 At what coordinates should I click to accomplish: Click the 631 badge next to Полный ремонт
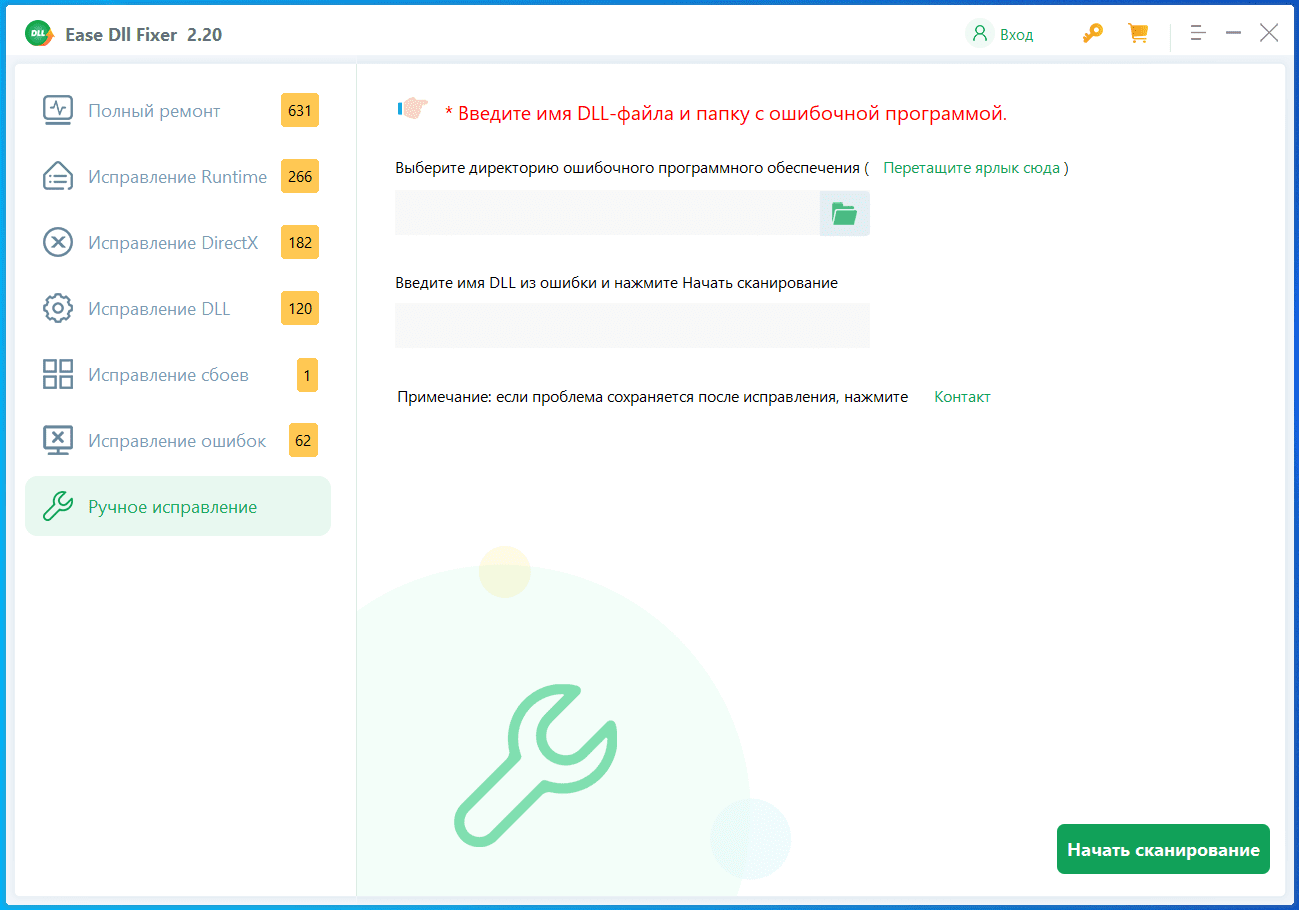tap(300, 110)
